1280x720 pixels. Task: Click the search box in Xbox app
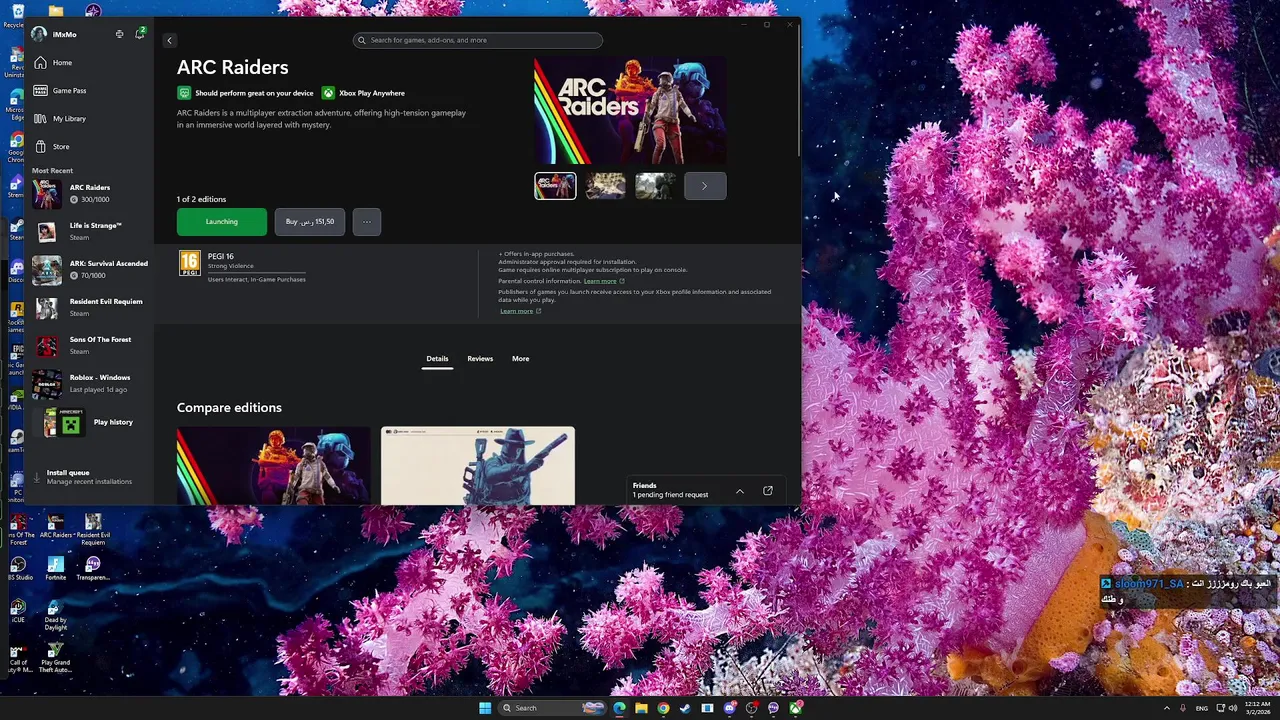pos(478,40)
